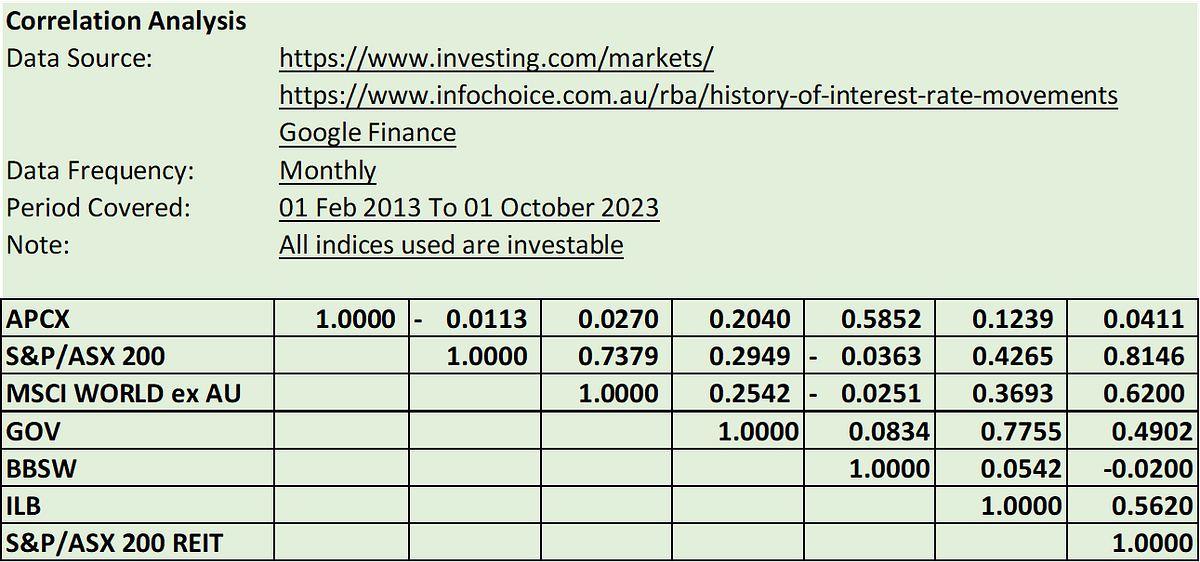The height and width of the screenshot is (562, 1200).
Task: Open the infochoice interest rate history link
Action: [x=698, y=96]
